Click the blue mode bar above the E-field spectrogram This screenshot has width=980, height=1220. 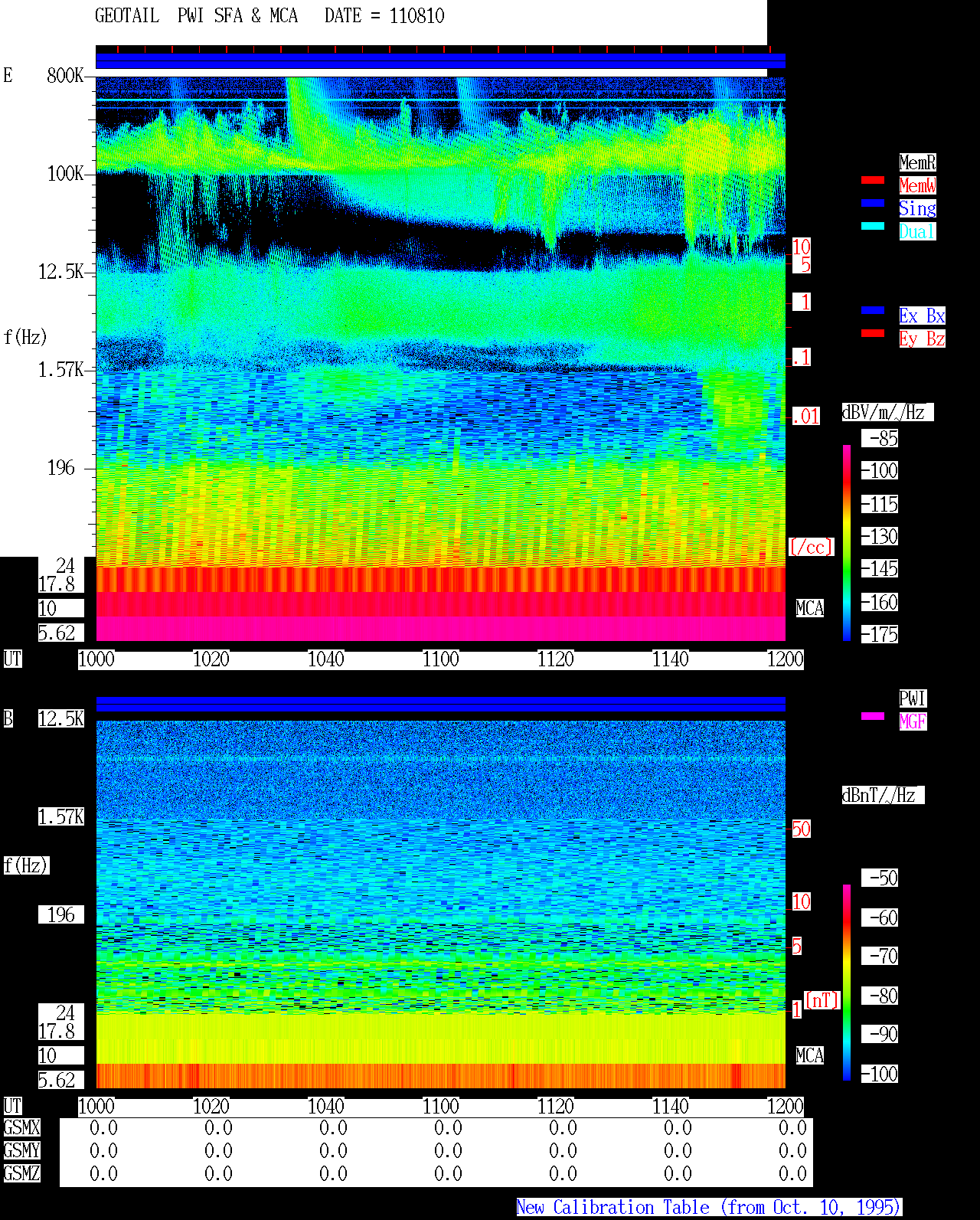pos(440,61)
